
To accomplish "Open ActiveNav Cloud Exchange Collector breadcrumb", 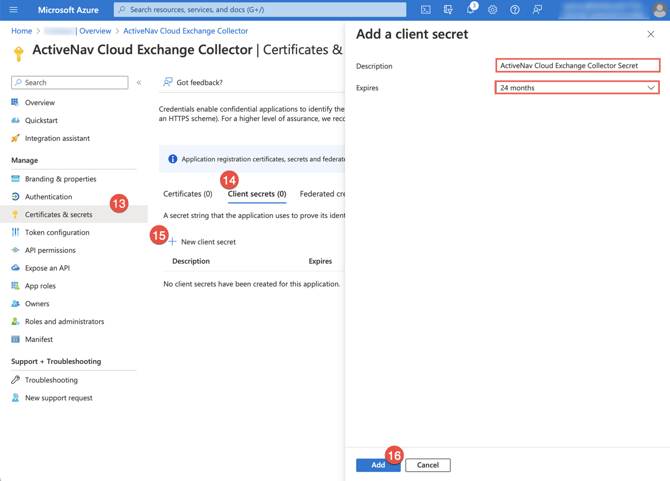I will click(185, 31).
